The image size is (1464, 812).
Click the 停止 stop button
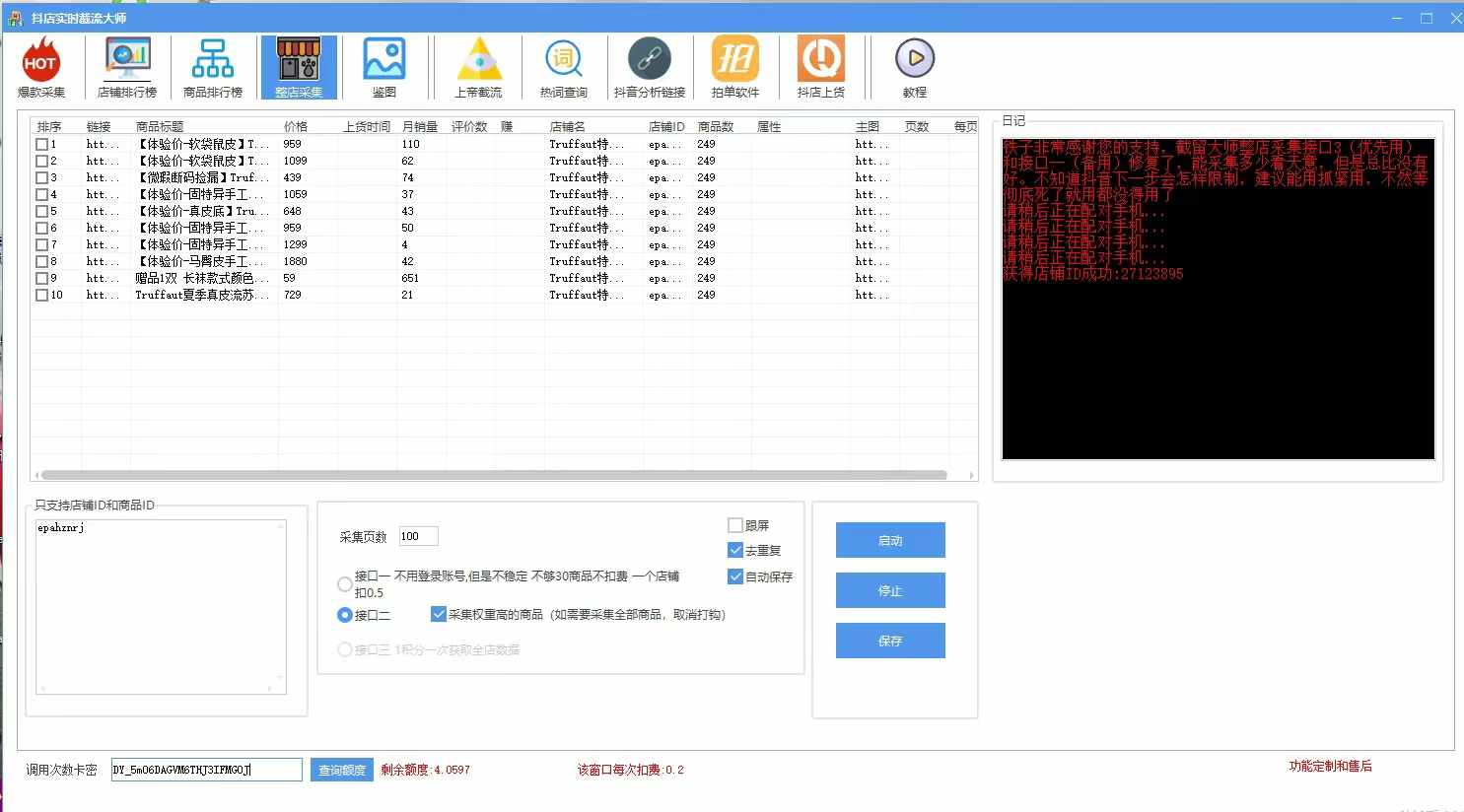890,590
